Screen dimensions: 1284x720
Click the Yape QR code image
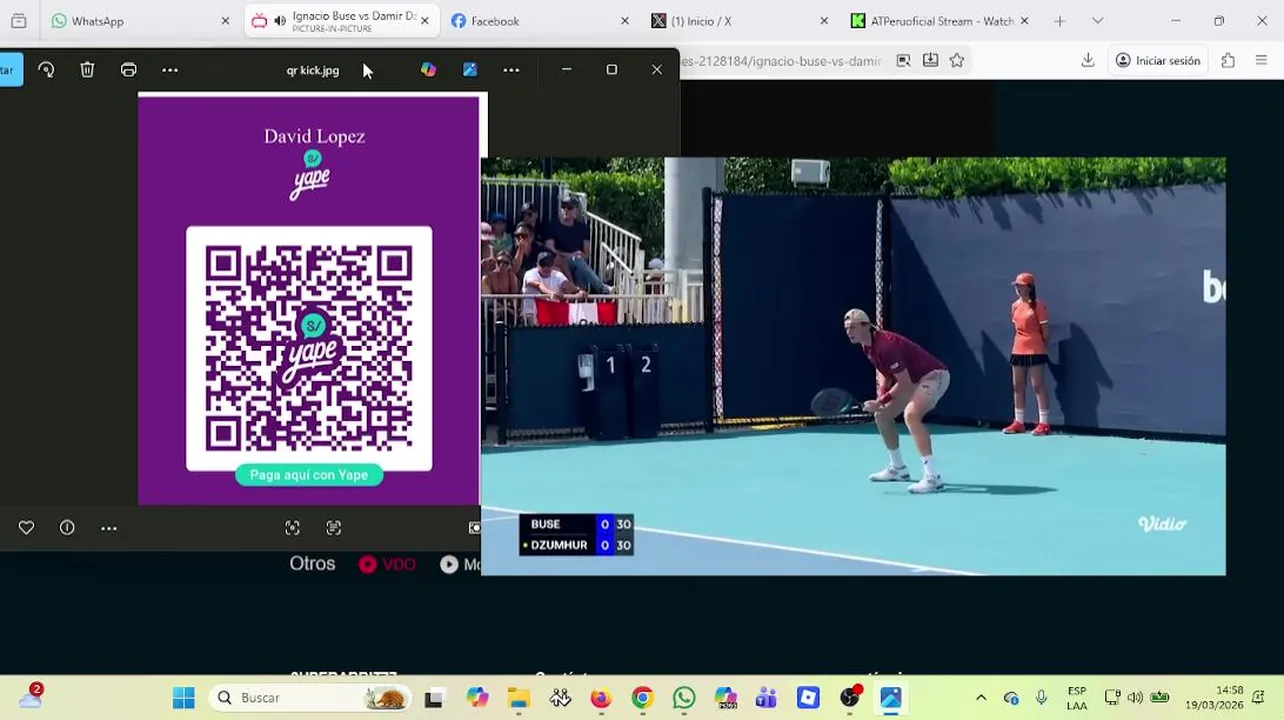click(309, 348)
